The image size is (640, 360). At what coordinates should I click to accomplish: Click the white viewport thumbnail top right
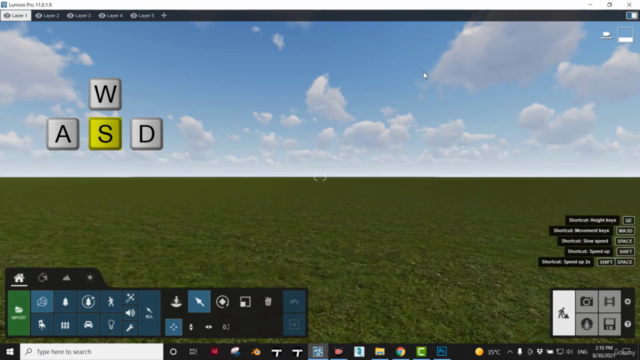click(625, 35)
